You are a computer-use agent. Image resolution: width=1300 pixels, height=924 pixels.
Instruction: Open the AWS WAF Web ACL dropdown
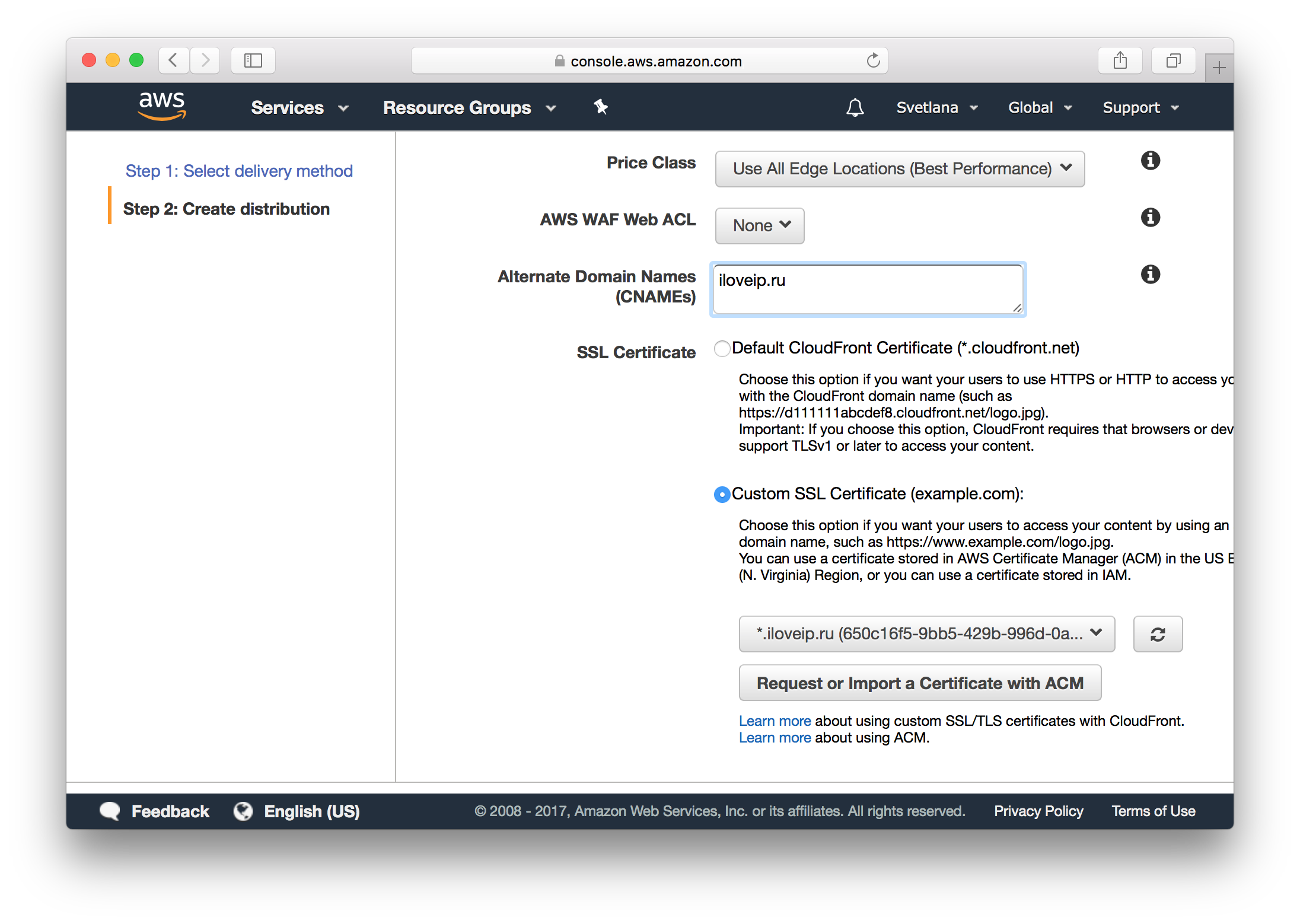(x=759, y=225)
